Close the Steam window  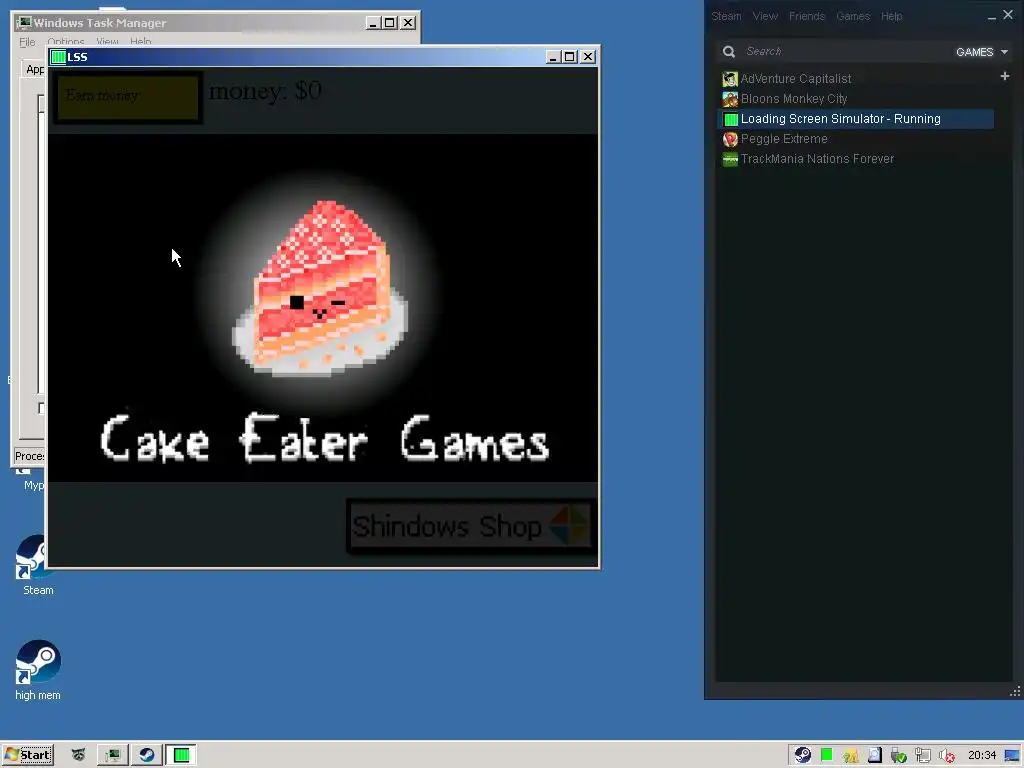[1008, 15]
